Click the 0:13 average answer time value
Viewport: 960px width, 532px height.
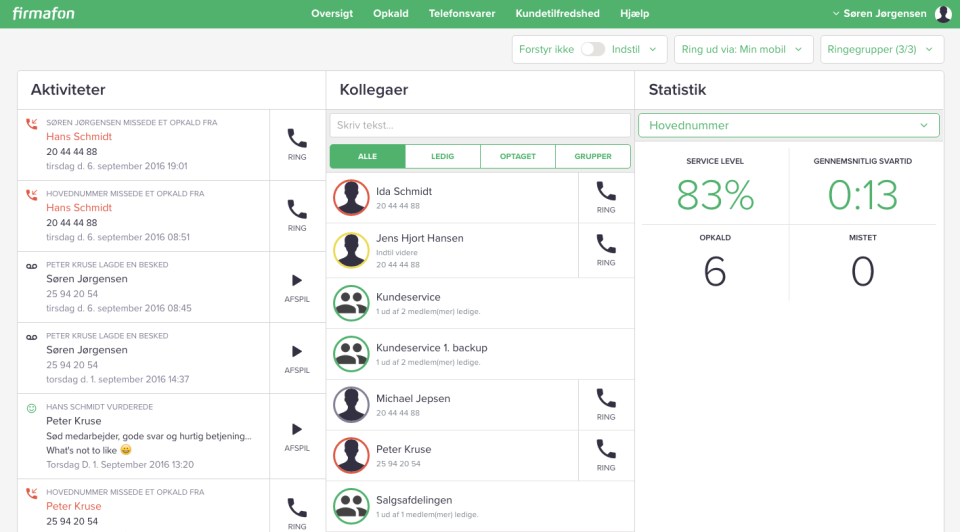[863, 195]
